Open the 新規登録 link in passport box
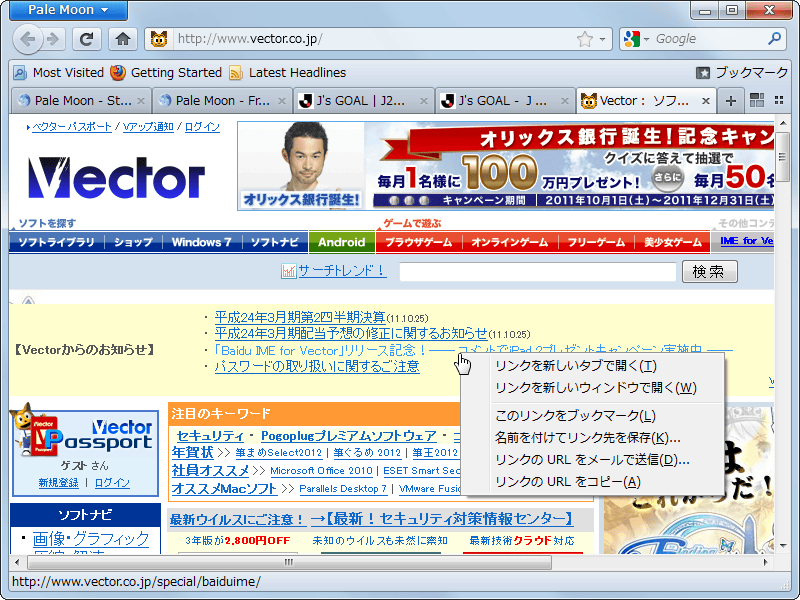800x600 pixels. coord(59,483)
